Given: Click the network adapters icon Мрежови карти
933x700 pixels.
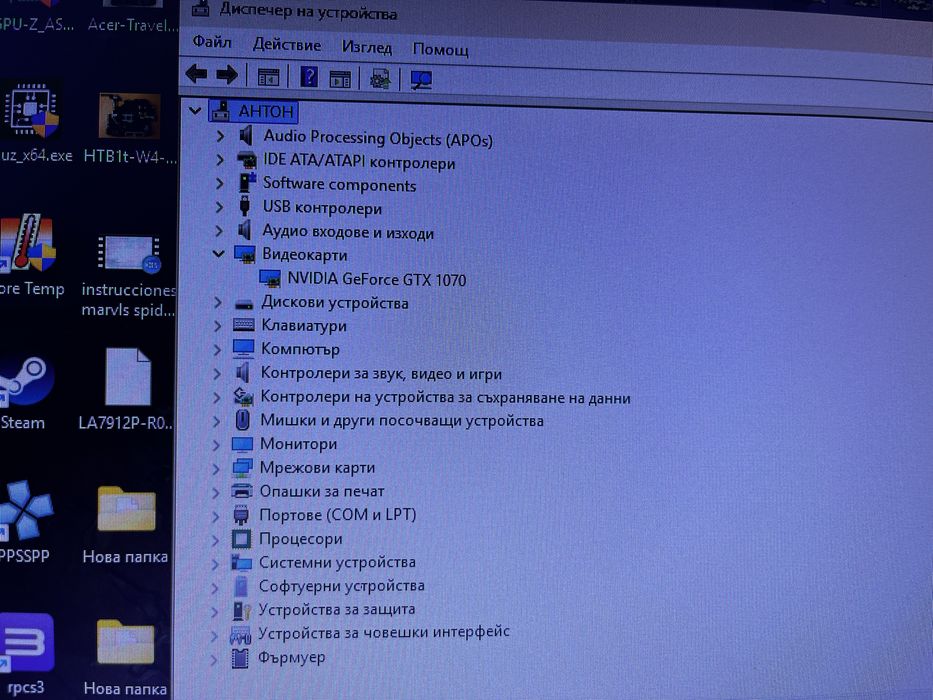Looking at the screenshot, I should click(x=242, y=467).
